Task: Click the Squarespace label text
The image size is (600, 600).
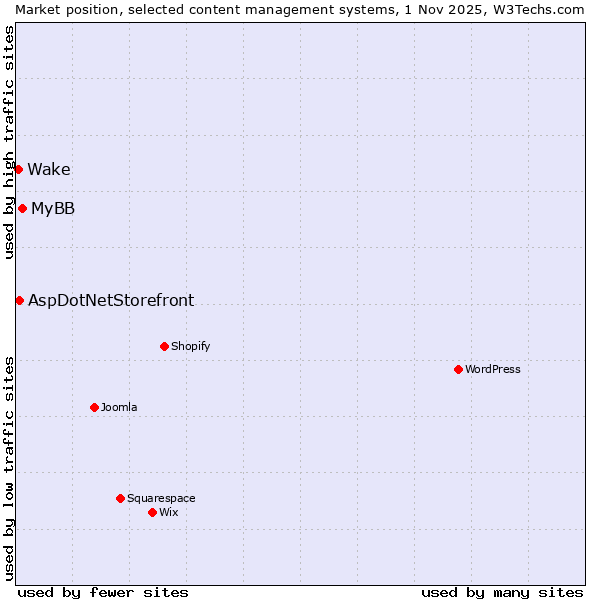Action: (161, 498)
